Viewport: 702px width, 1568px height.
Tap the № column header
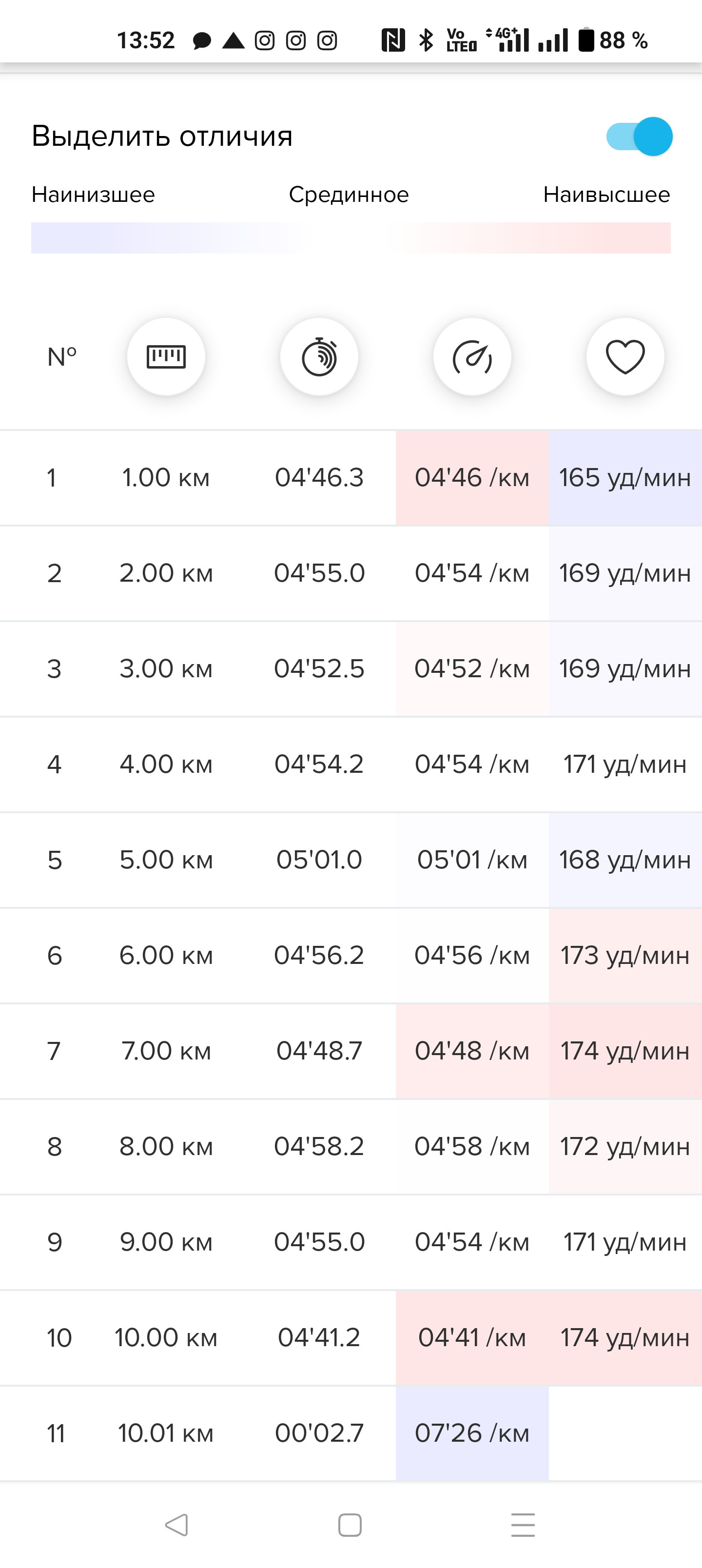point(62,357)
